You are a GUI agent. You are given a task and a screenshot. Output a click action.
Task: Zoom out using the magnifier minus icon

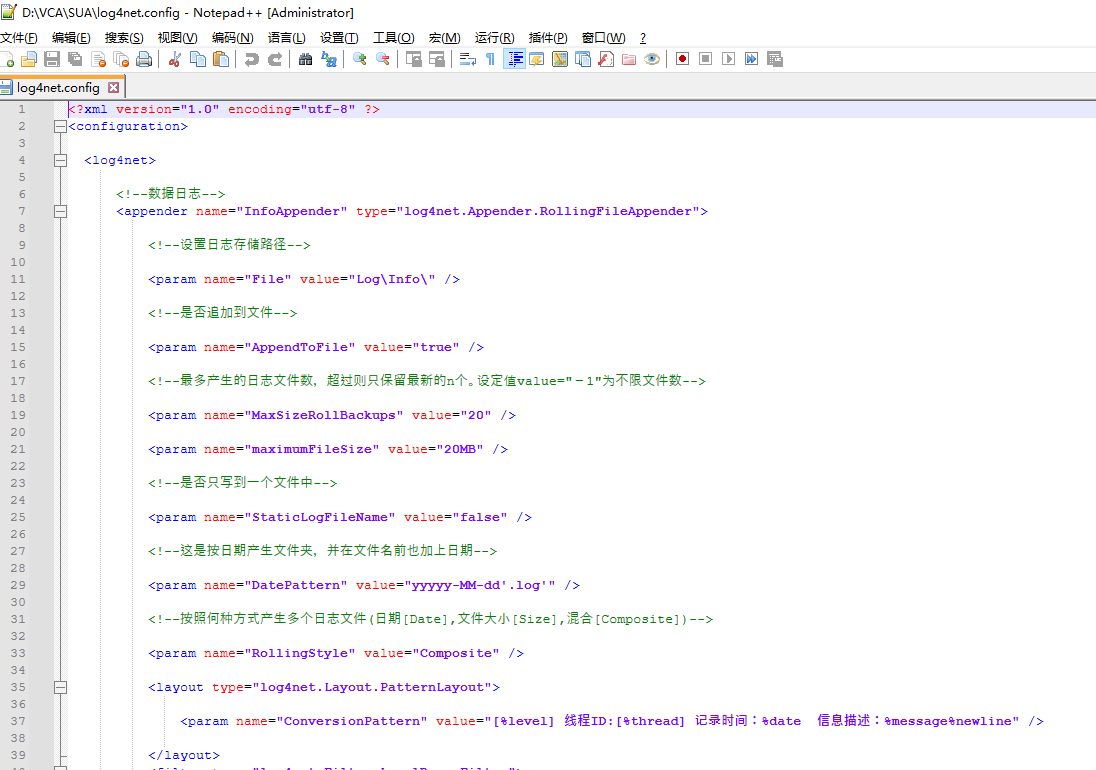pyautogui.click(x=382, y=59)
